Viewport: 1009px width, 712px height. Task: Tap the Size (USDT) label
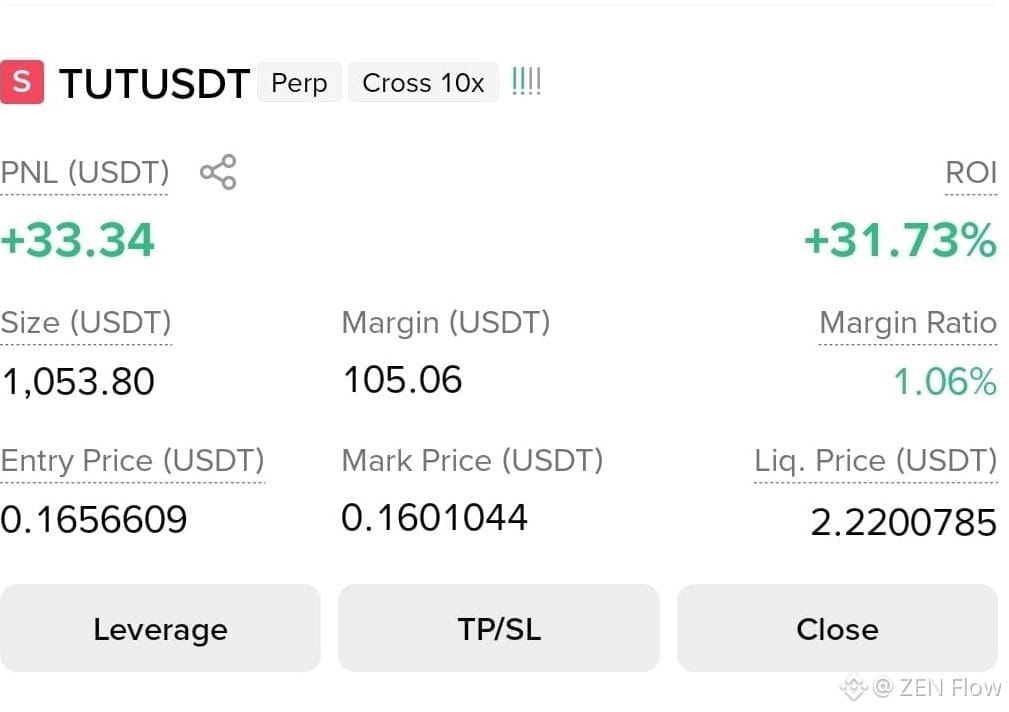click(x=86, y=323)
